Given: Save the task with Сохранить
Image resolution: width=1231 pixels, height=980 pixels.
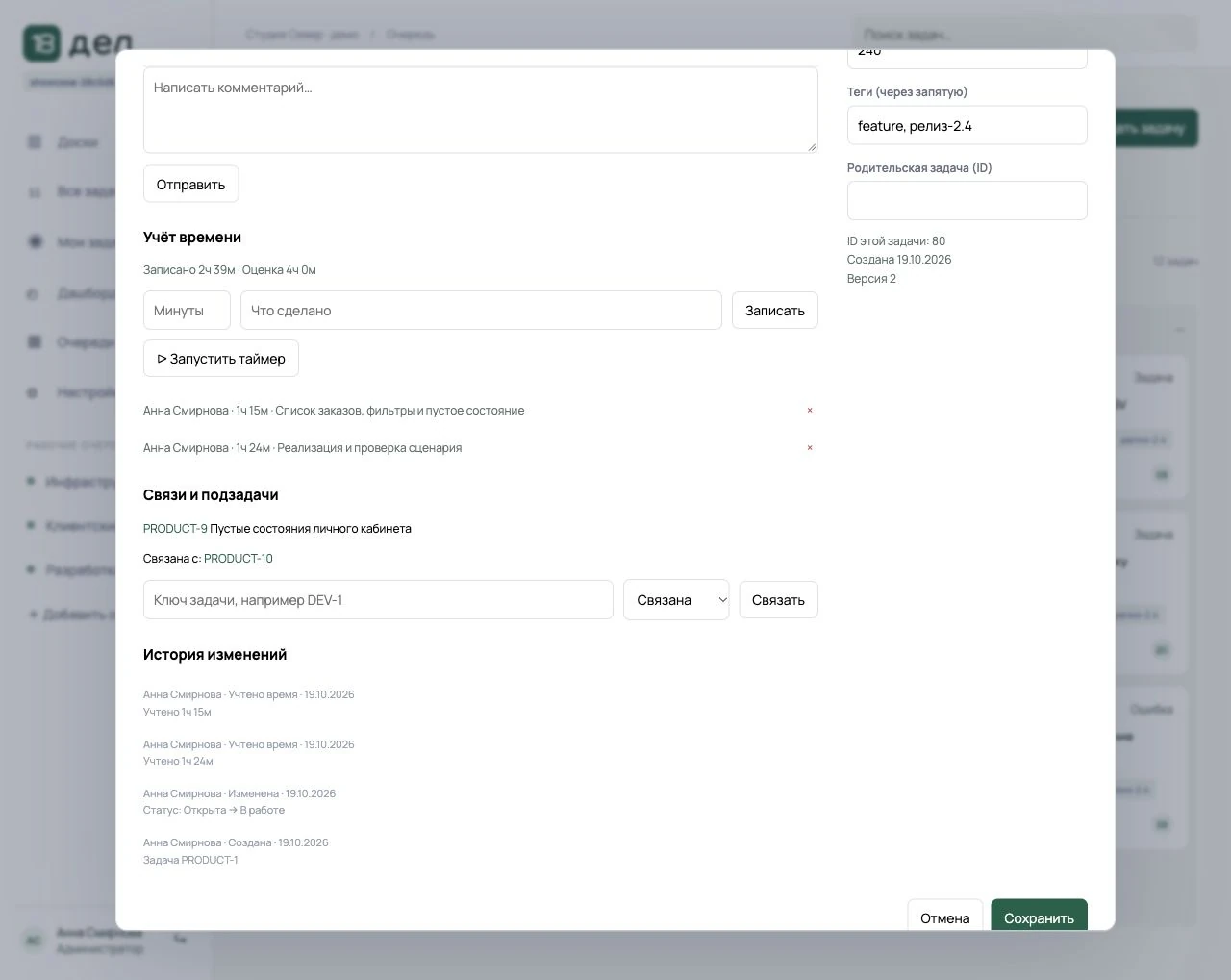Looking at the screenshot, I should [x=1039, y=917].
